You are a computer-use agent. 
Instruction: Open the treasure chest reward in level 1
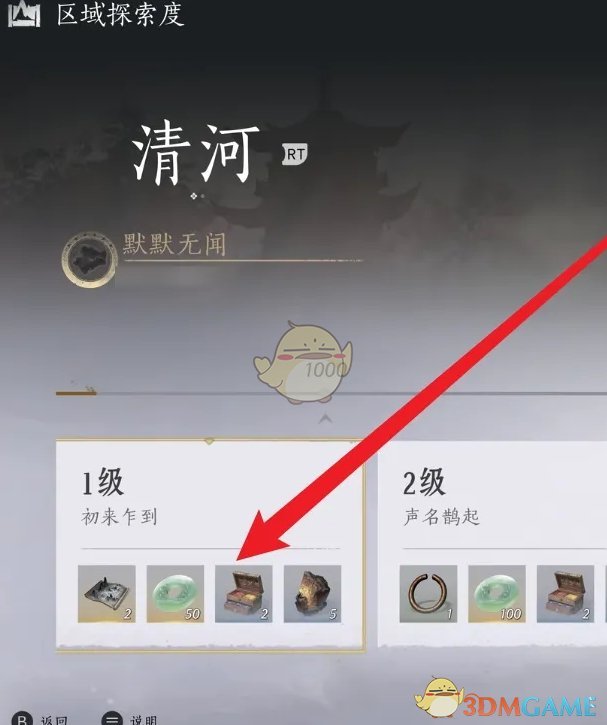244,594
